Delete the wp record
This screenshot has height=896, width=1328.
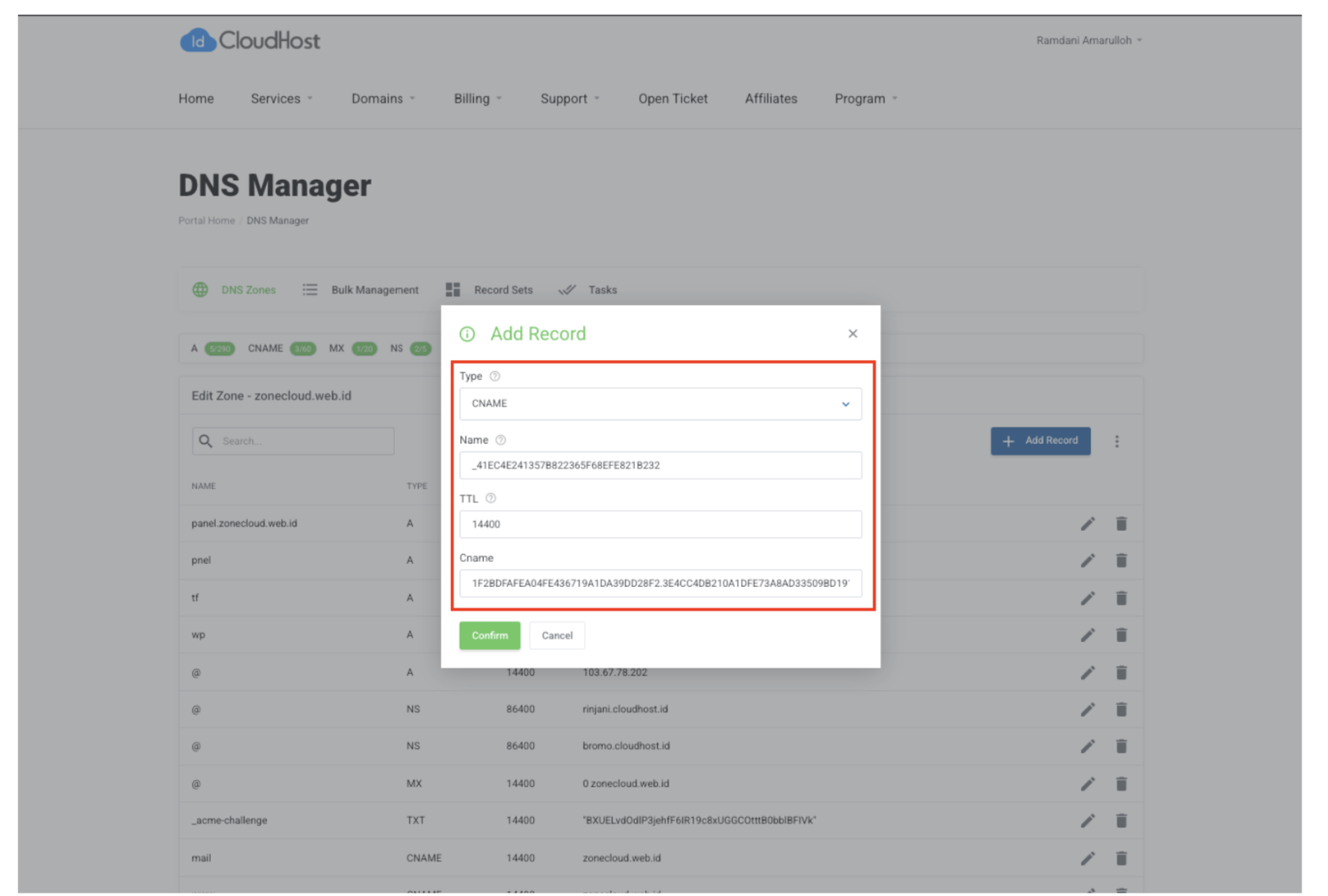click(x=1121, y=635)
